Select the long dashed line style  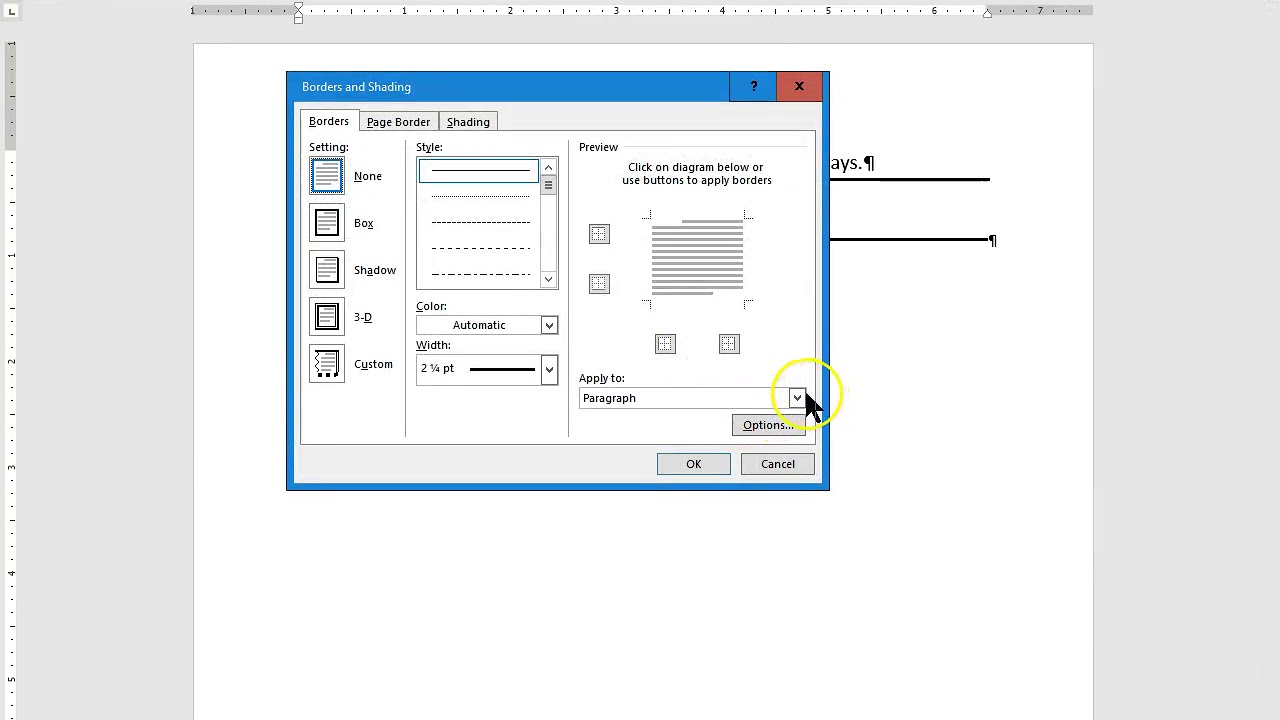pos(480,248)
